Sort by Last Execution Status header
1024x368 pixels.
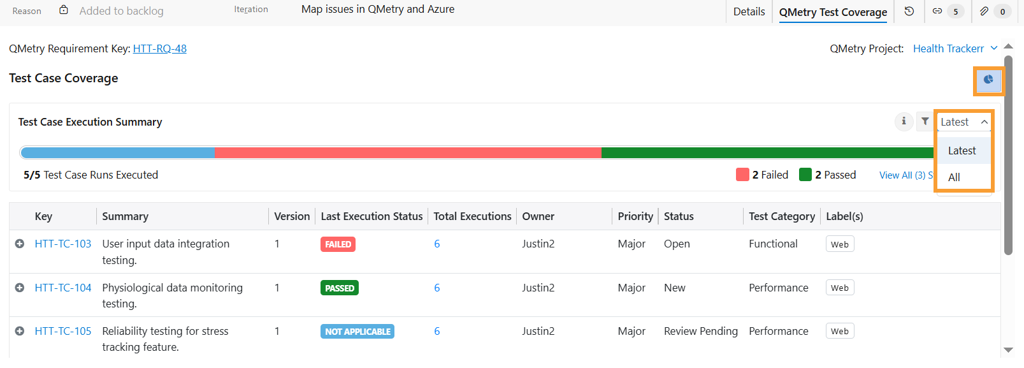[x=372, y=216]
